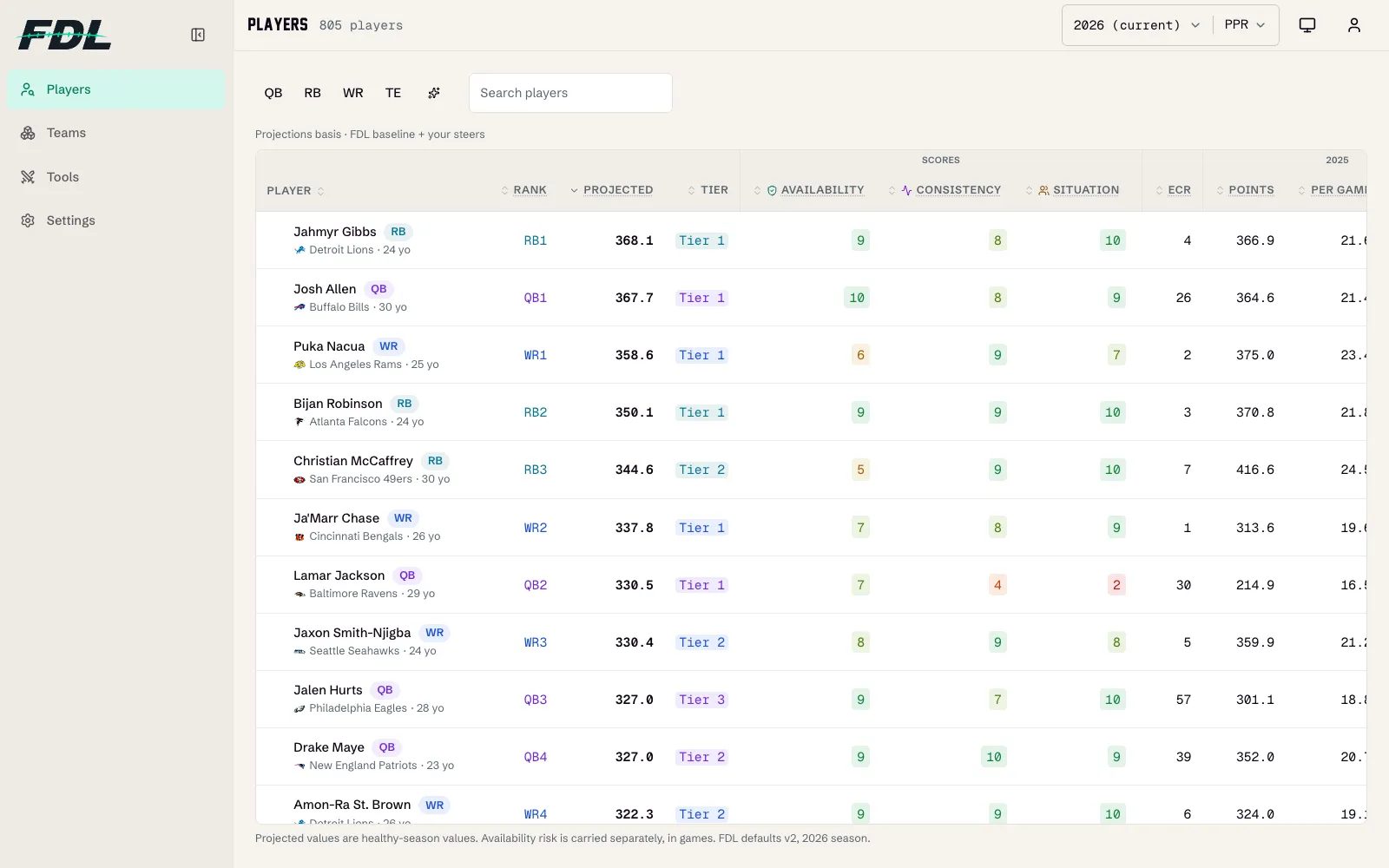The image size is (1389, 868).
Task: Sort by the ECR column
Action: pyautogui.click(x=1173, y=190)
